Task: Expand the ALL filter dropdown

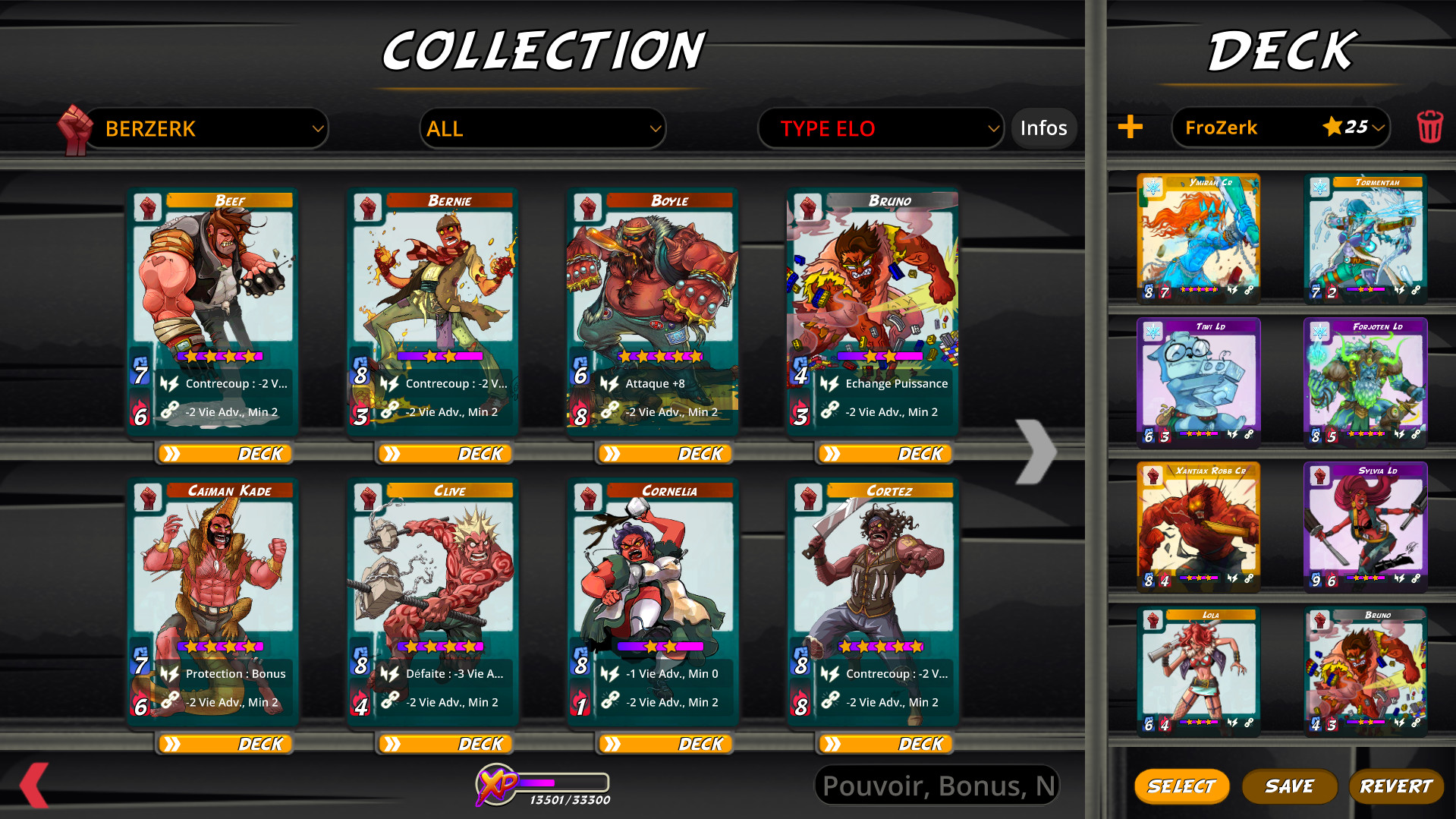Action: [542, 129]
